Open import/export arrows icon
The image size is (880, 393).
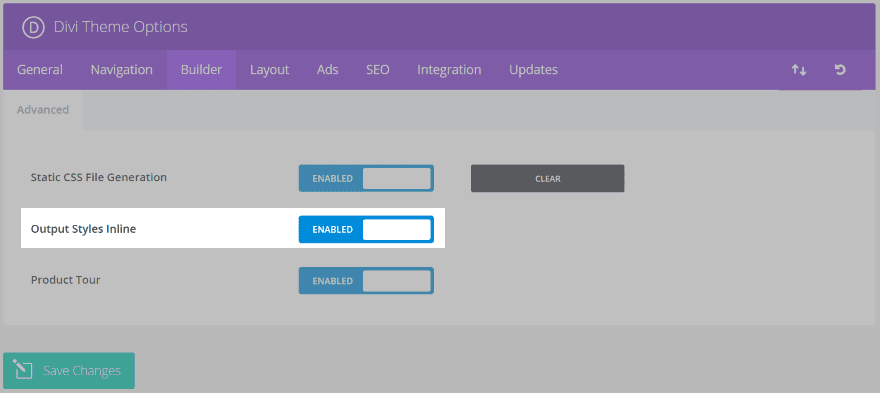tap(799, 70)
